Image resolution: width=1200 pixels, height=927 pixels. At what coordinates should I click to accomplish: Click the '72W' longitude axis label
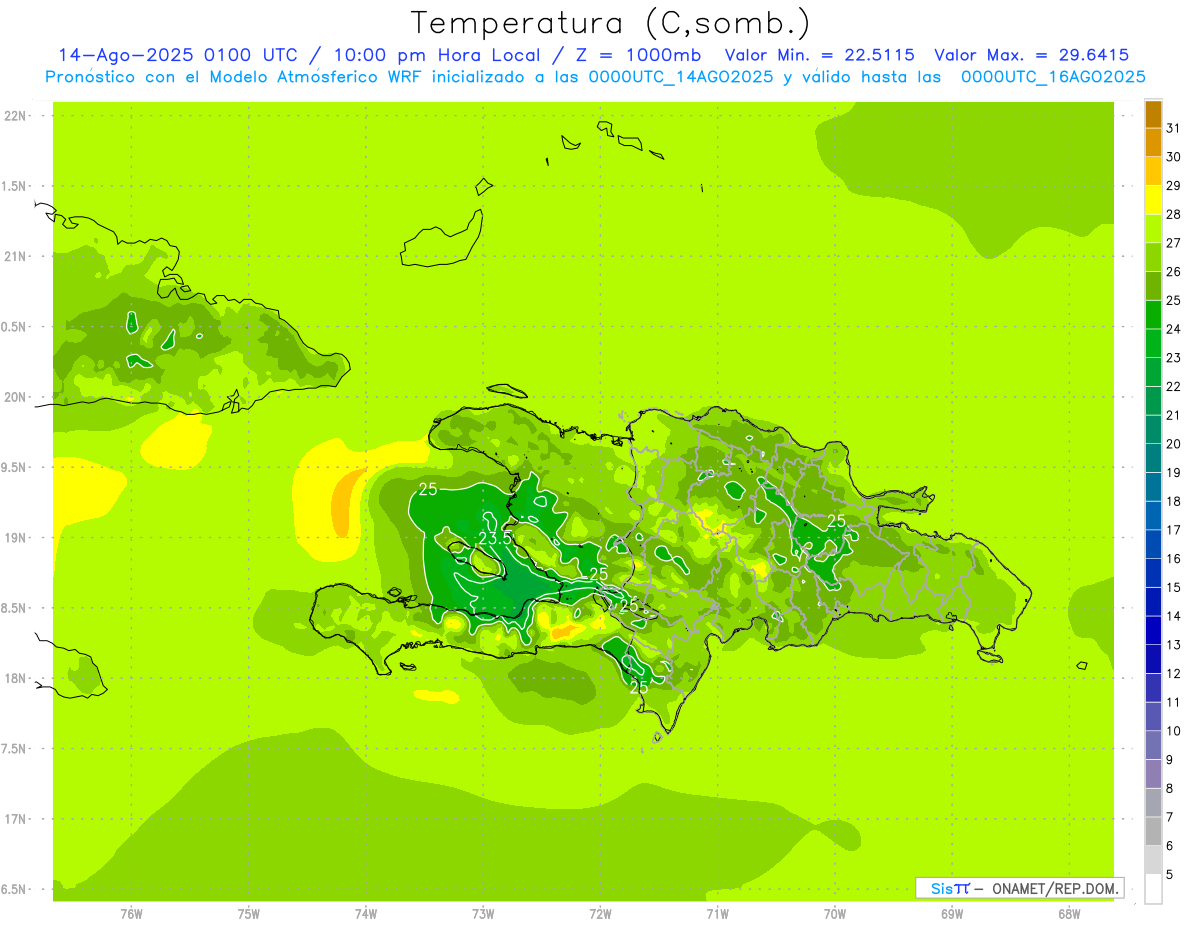[600, 914]
